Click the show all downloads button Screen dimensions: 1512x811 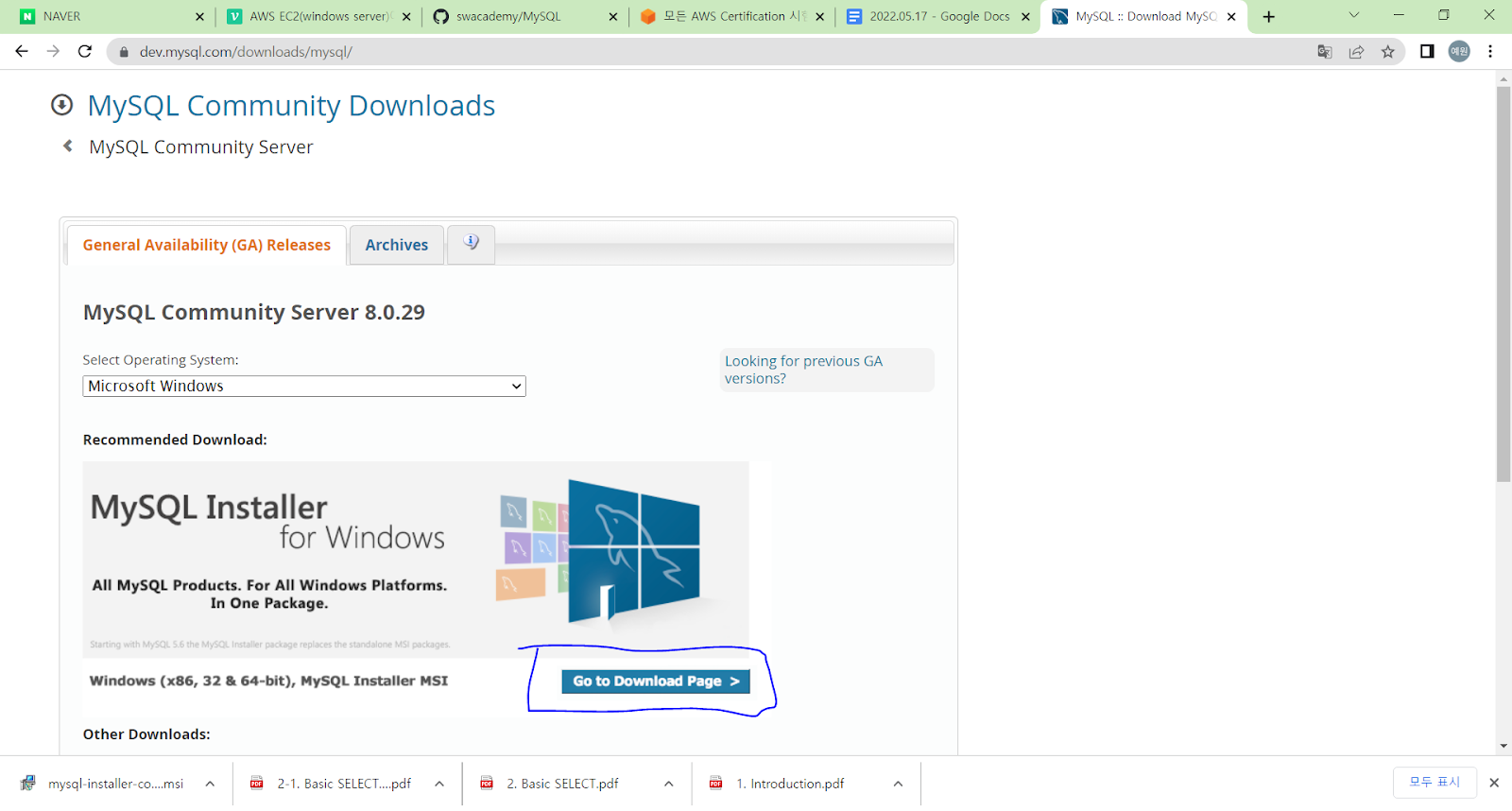1435,783
